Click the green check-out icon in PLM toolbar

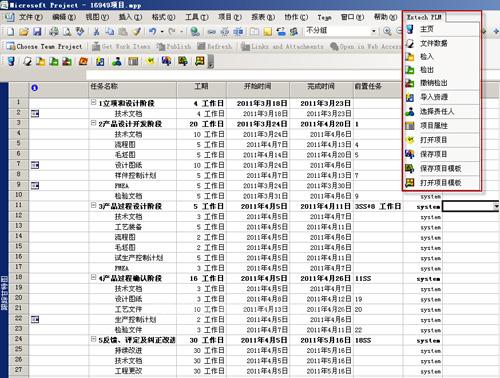[x=54, y=61]
